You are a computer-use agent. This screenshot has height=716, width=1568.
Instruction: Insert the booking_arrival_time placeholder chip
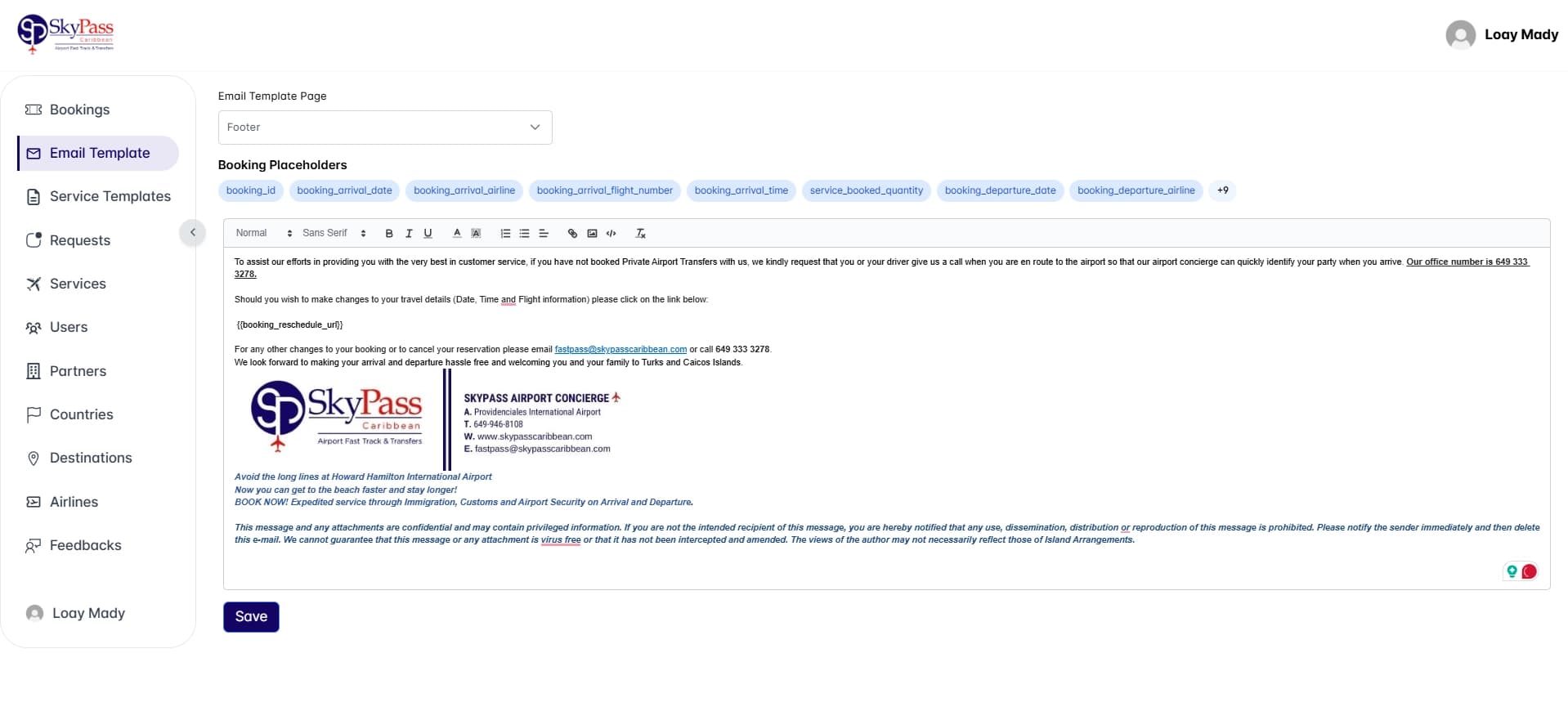click(741, 190)
